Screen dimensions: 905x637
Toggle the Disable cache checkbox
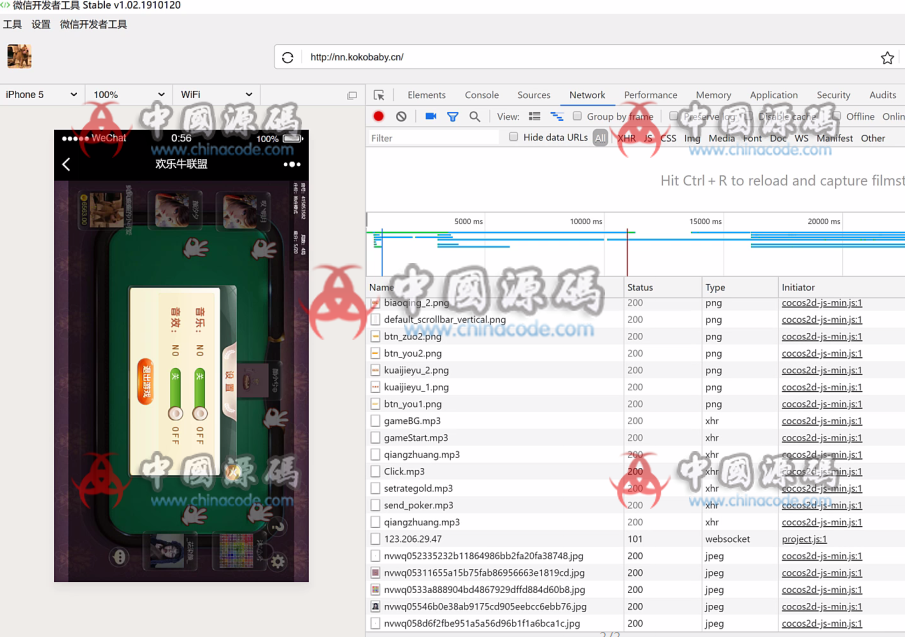point(748,116)
